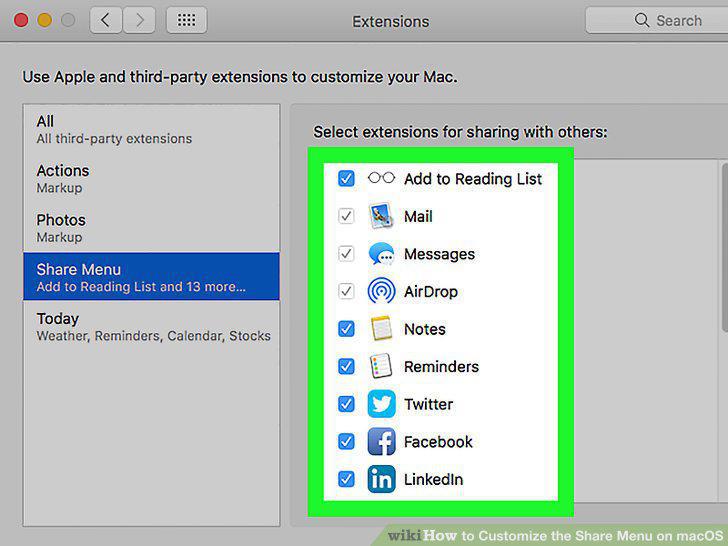Click the Messages label text

pos(439,254)
